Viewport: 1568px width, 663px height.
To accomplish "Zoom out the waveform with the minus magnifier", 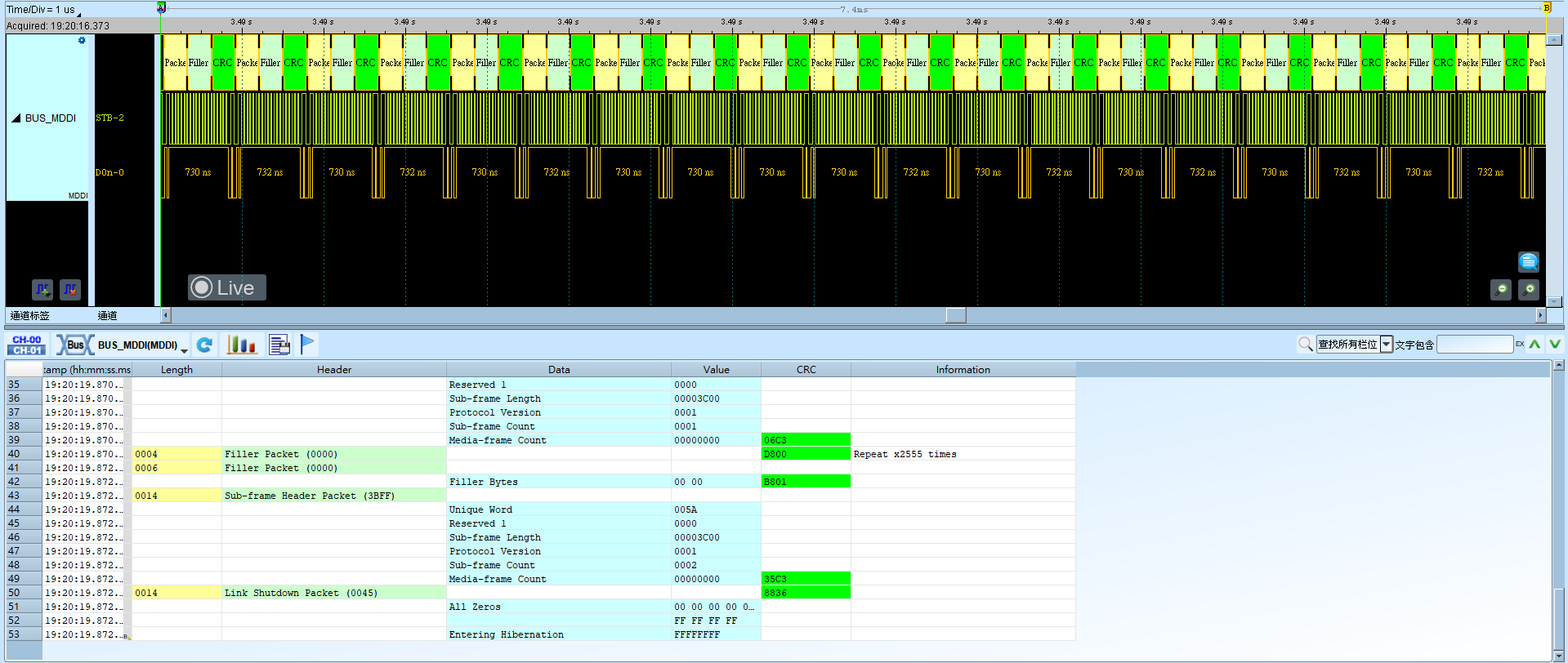I will (1501, 290).
